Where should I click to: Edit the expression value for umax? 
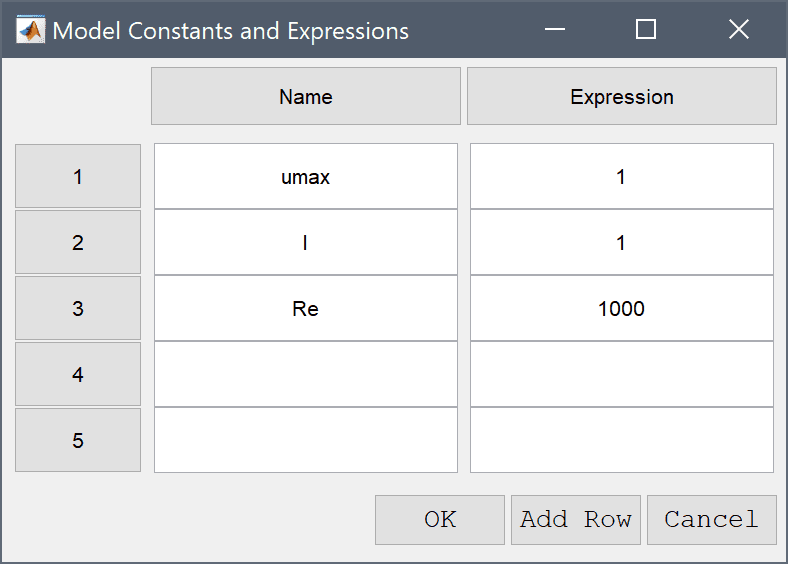(x=622, y=176)
